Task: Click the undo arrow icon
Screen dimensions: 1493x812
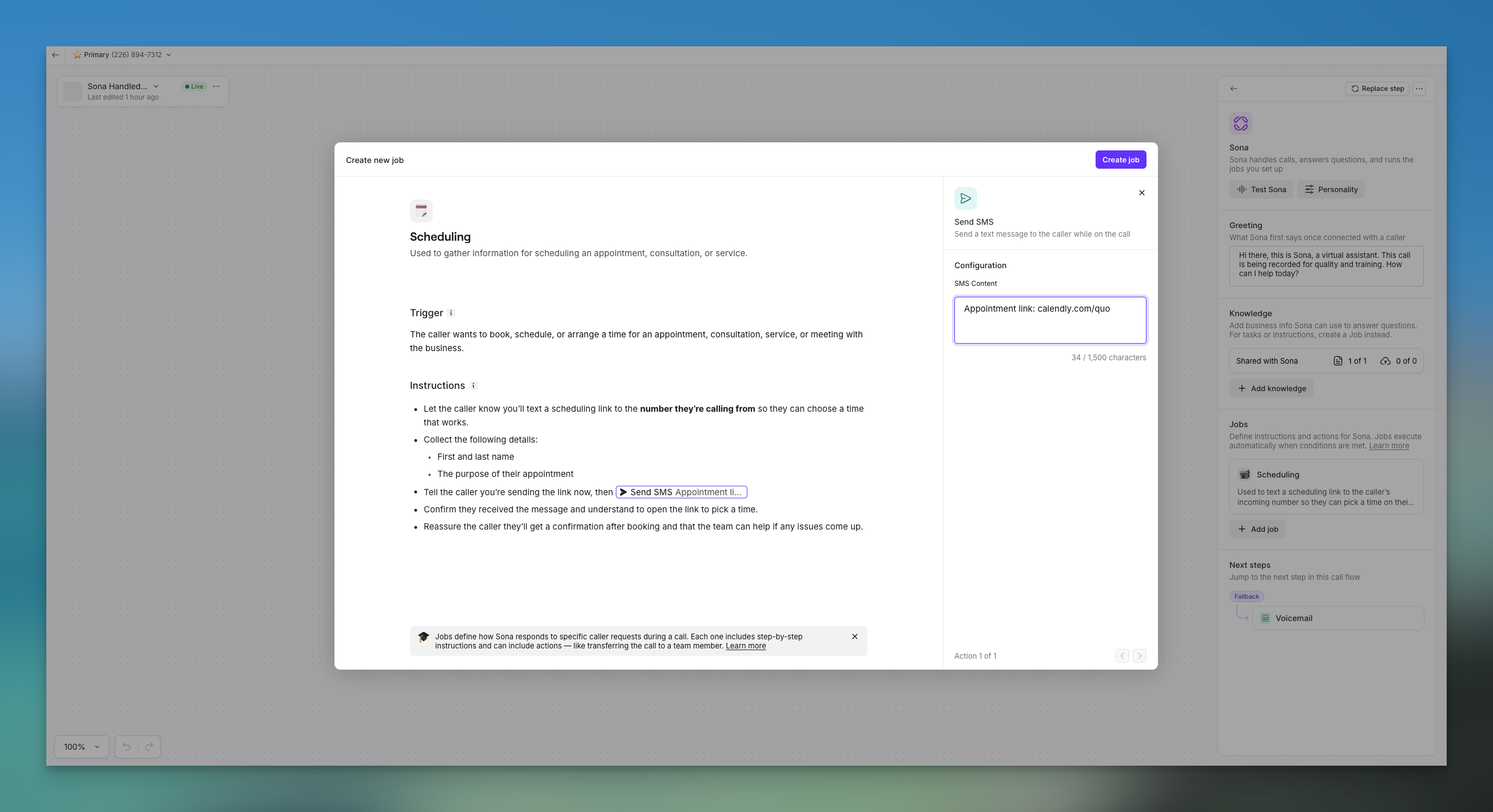Action: [126, 746]
